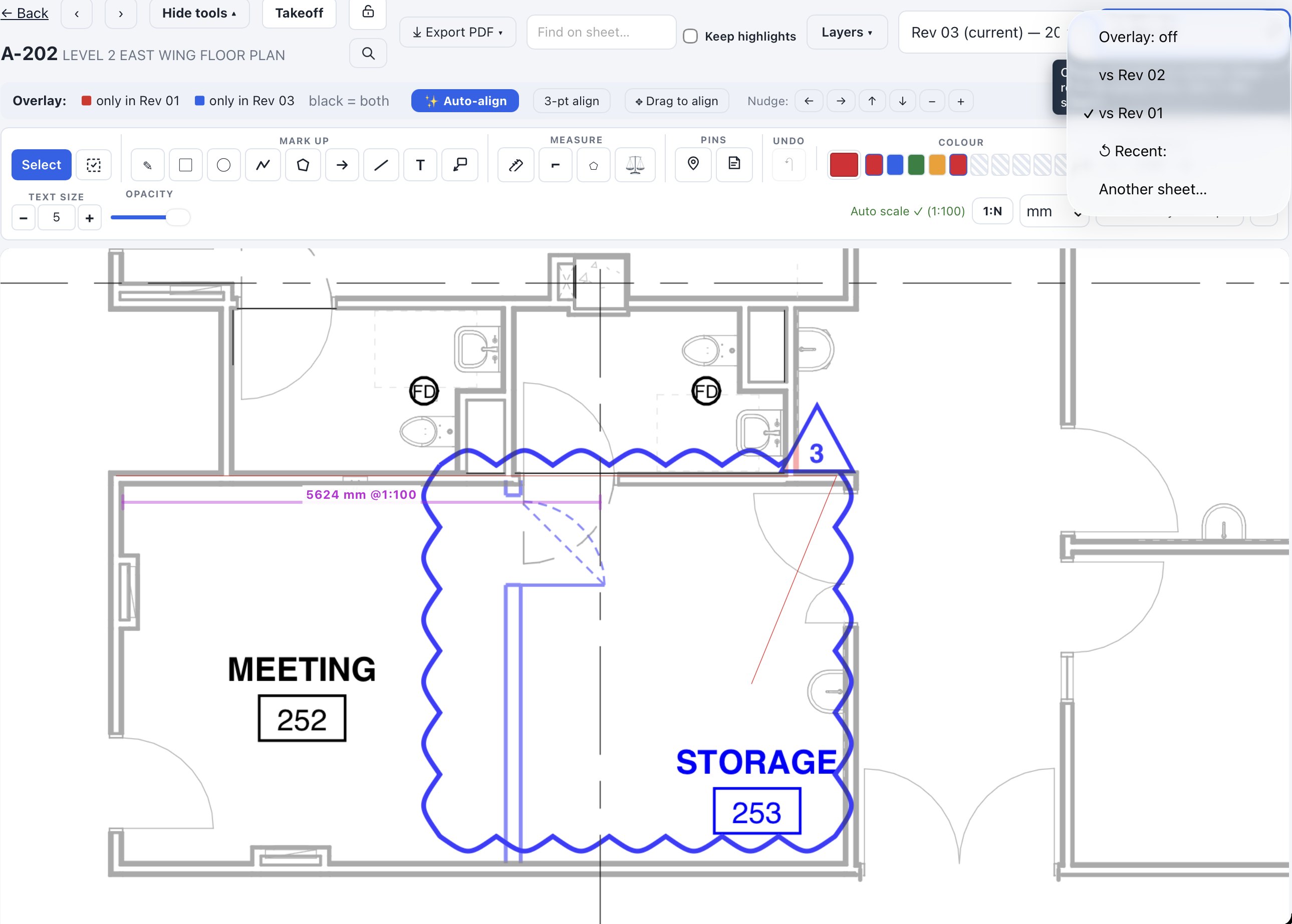Open the magnifier search button
The width and height of the screenshot is (1292, 924).
click(368, 54)
